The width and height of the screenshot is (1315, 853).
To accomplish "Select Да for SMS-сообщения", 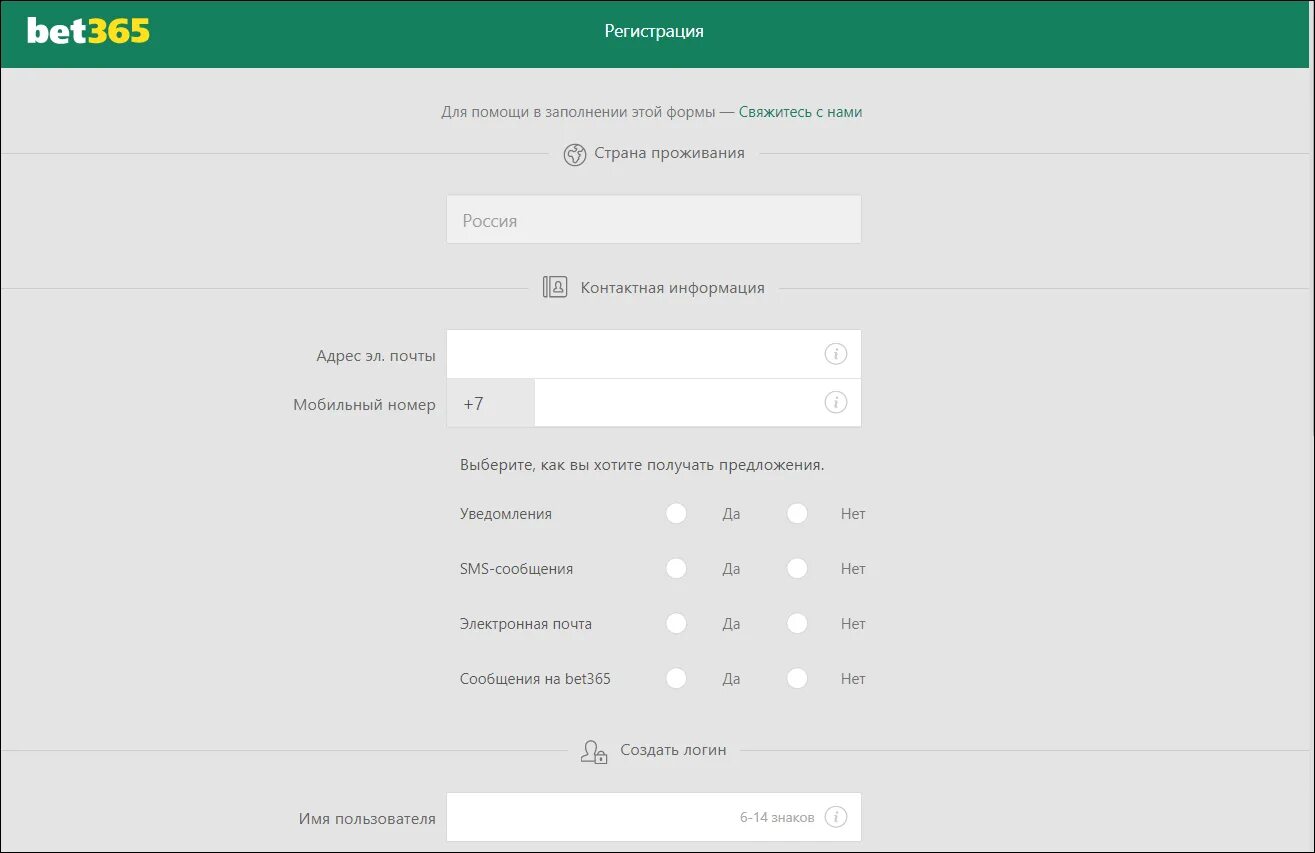I will 677,569.
